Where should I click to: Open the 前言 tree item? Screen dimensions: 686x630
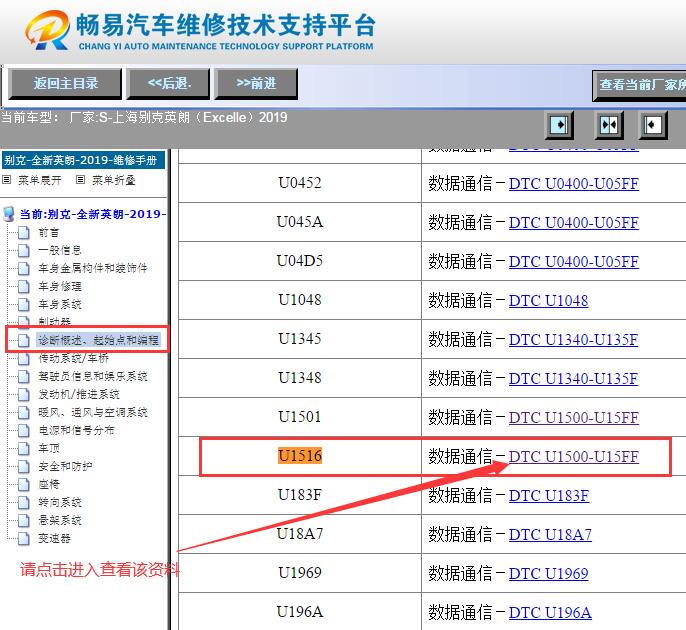[48, 232]
